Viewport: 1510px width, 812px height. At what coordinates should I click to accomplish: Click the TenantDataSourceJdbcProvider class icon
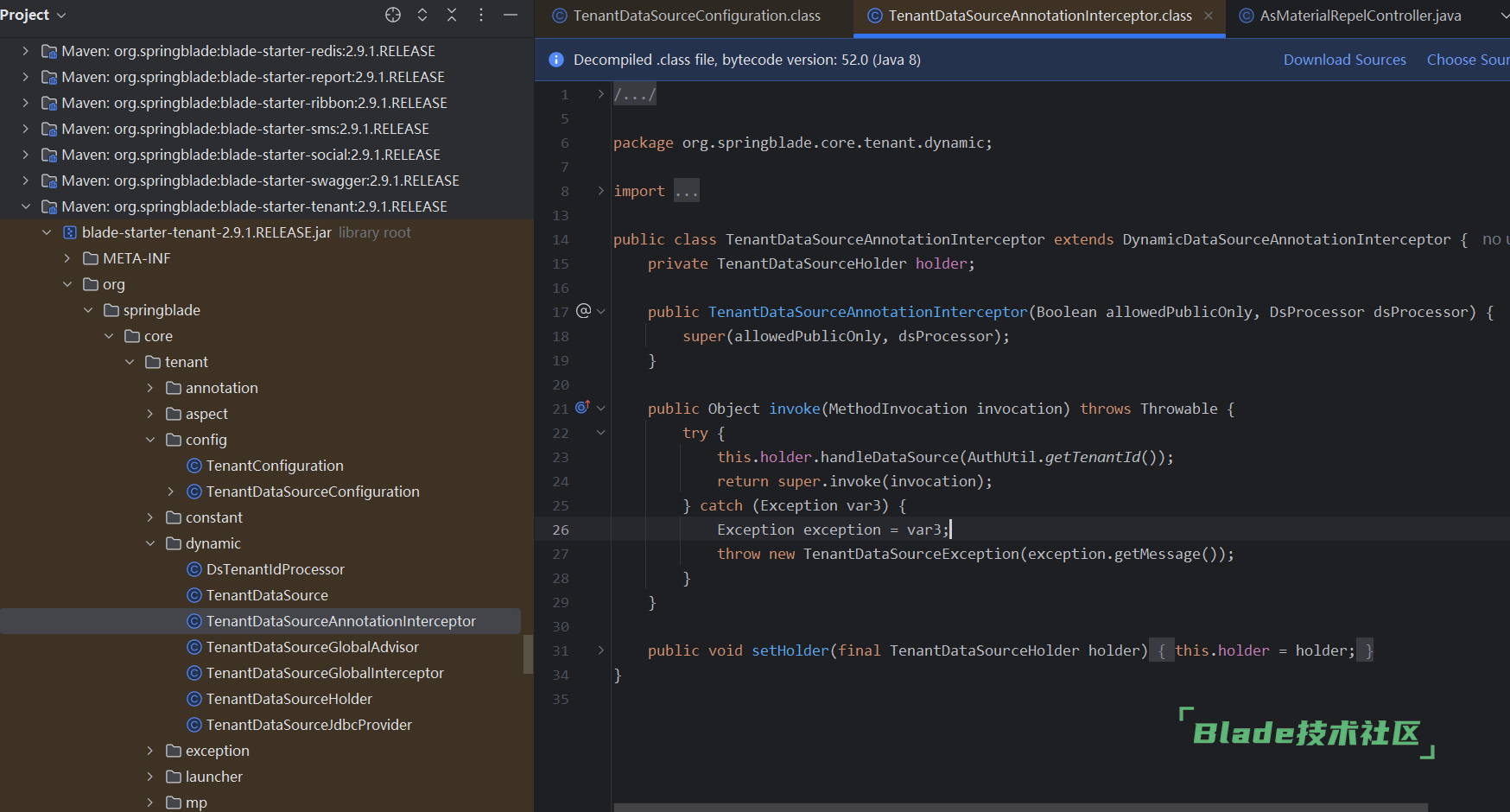(194, 725)
